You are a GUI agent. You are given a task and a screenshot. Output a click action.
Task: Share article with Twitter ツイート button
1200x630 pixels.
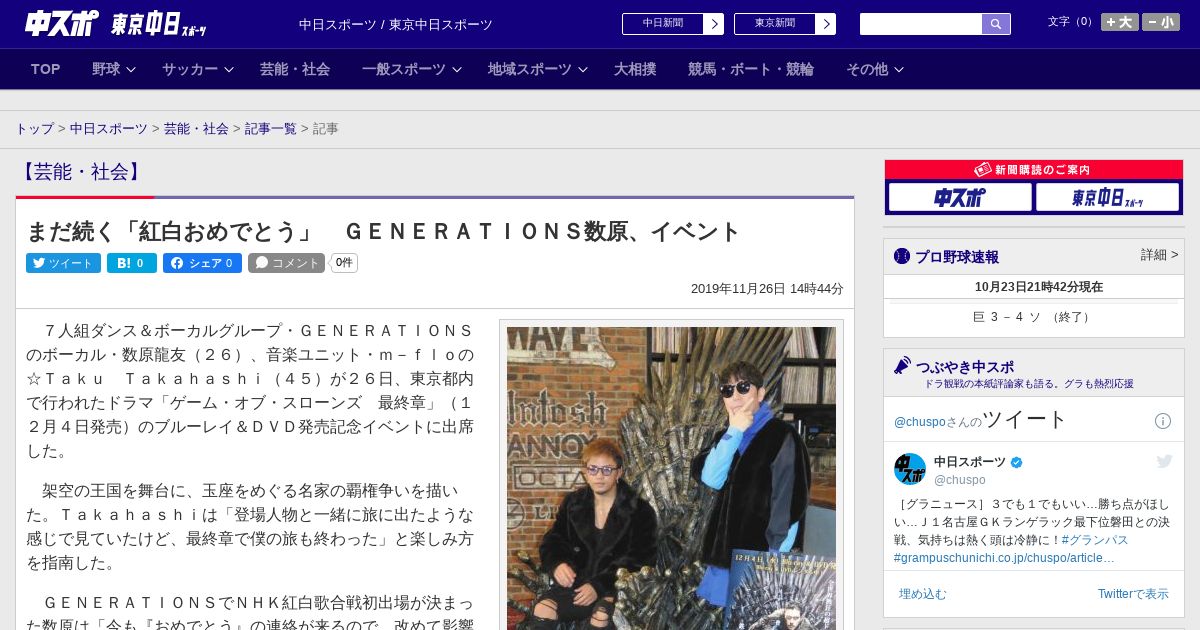pyautogui.click(x=63, y=263)
